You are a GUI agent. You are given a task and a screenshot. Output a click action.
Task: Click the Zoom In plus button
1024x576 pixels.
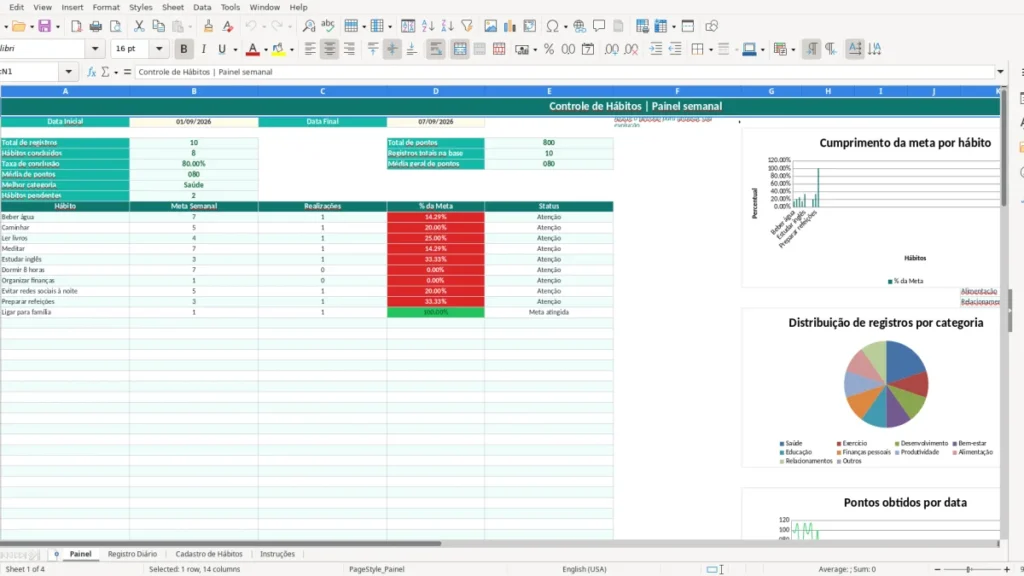point(1006,569)
